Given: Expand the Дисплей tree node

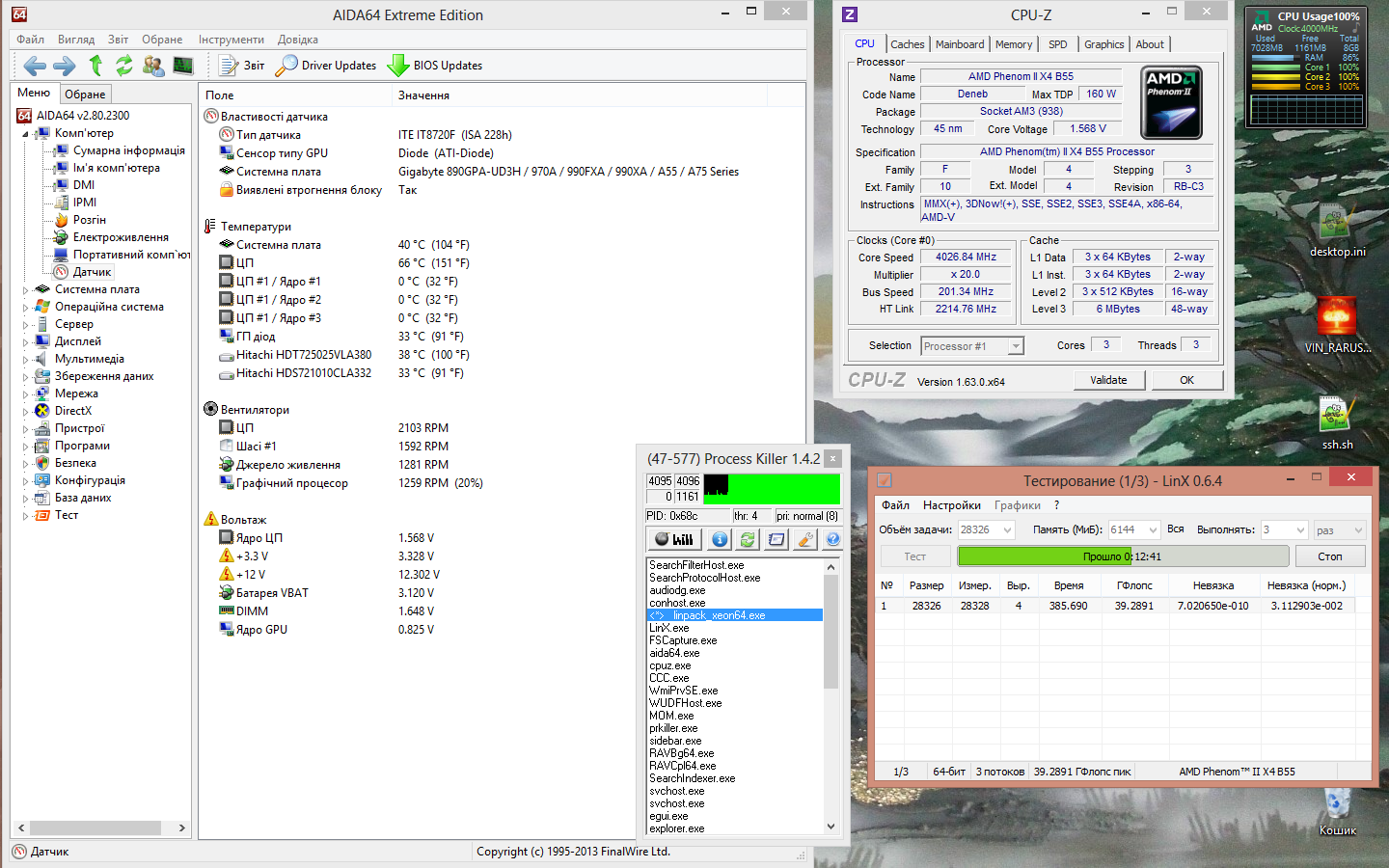Looking at the screenshot, I should coord(25,341).
